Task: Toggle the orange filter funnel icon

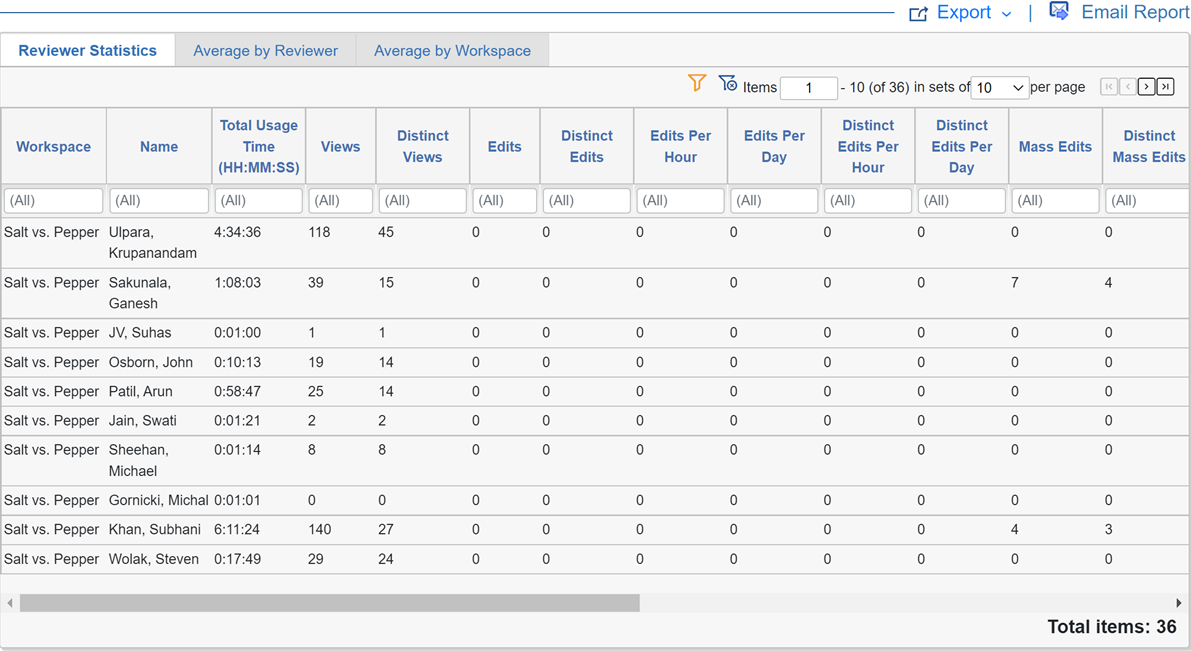Action: tap(697, 83)
